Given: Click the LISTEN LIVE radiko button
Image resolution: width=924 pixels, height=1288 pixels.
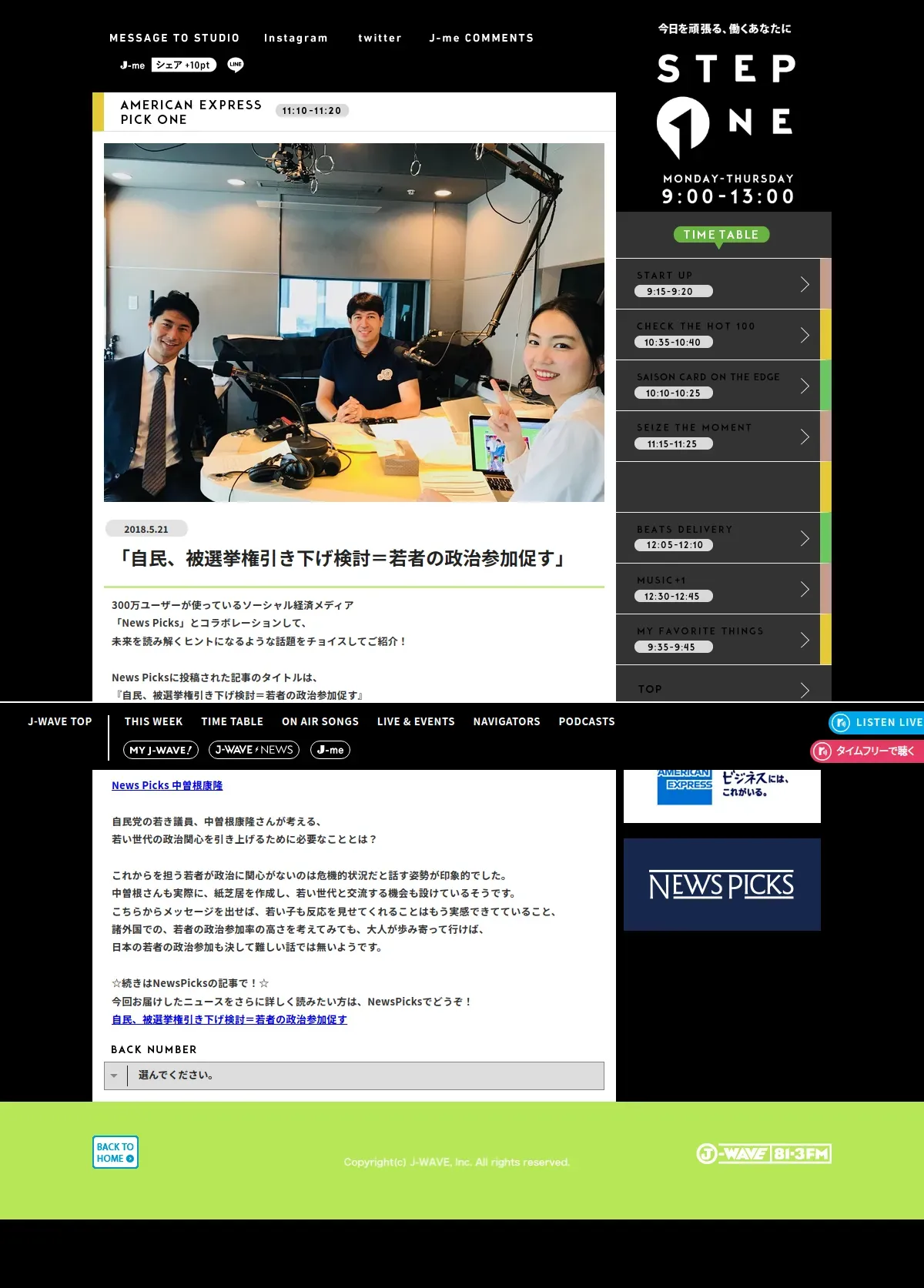Looking at the screenshot, I should click(876, 722).
